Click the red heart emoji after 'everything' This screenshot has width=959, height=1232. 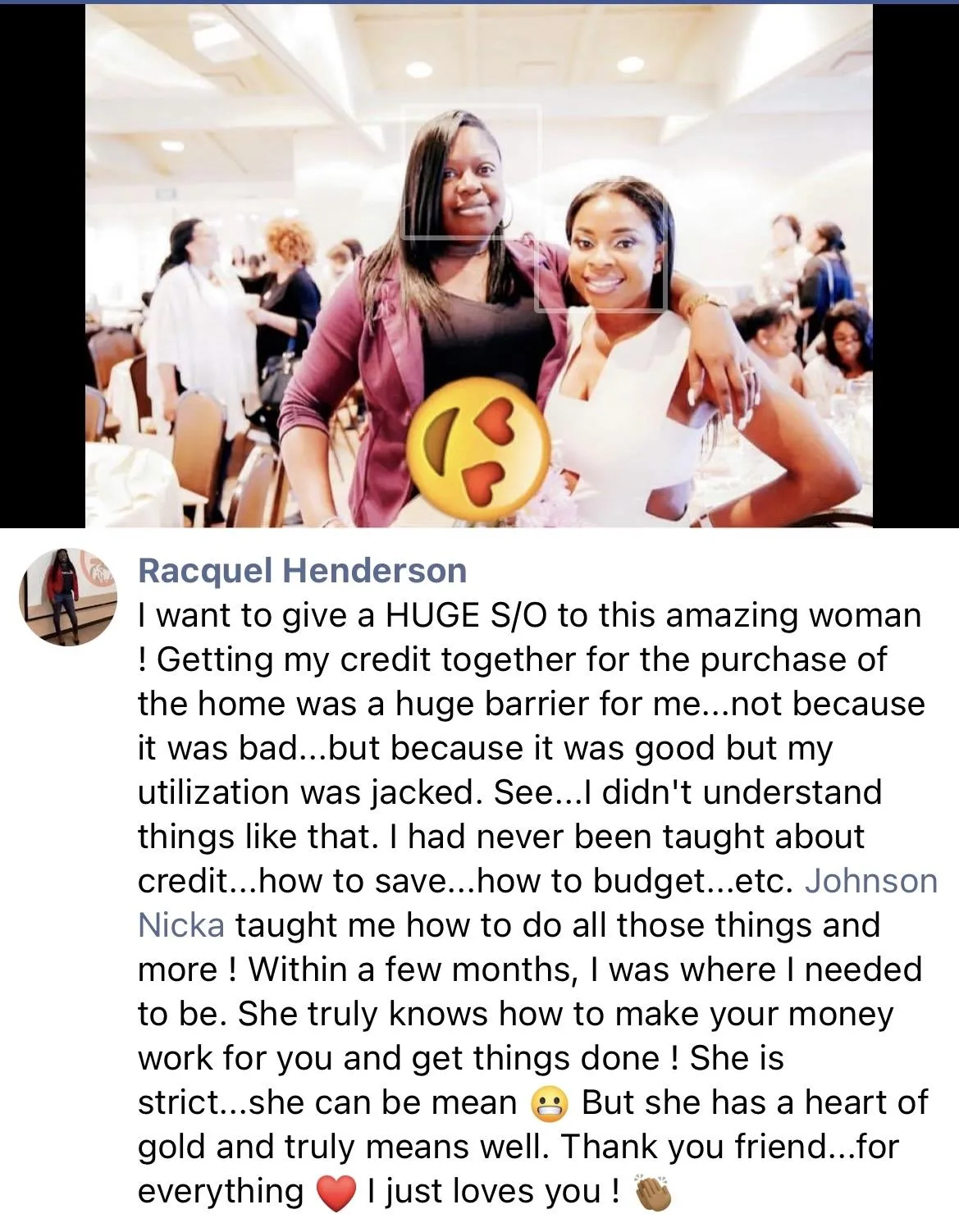[335, 1193]
